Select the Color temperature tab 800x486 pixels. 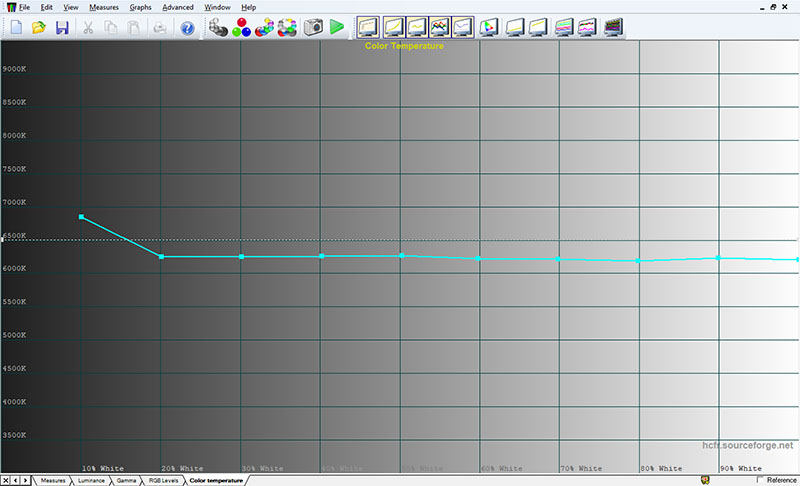216,480
